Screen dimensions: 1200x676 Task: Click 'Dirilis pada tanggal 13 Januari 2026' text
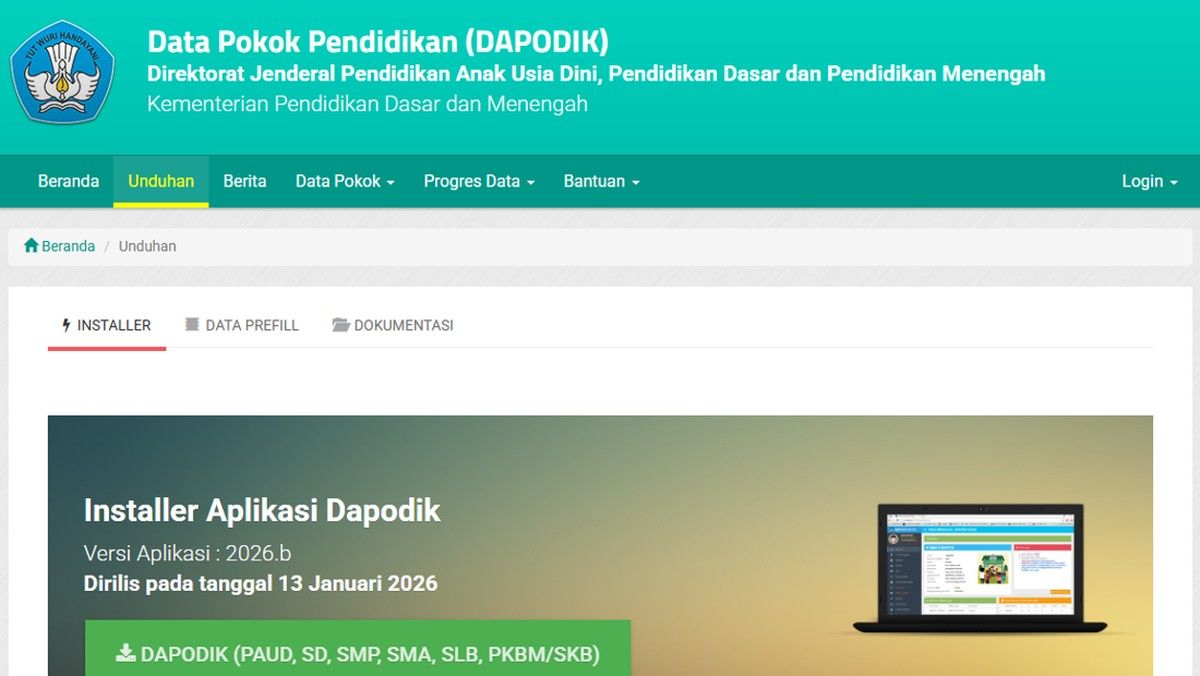coord(261,583)
